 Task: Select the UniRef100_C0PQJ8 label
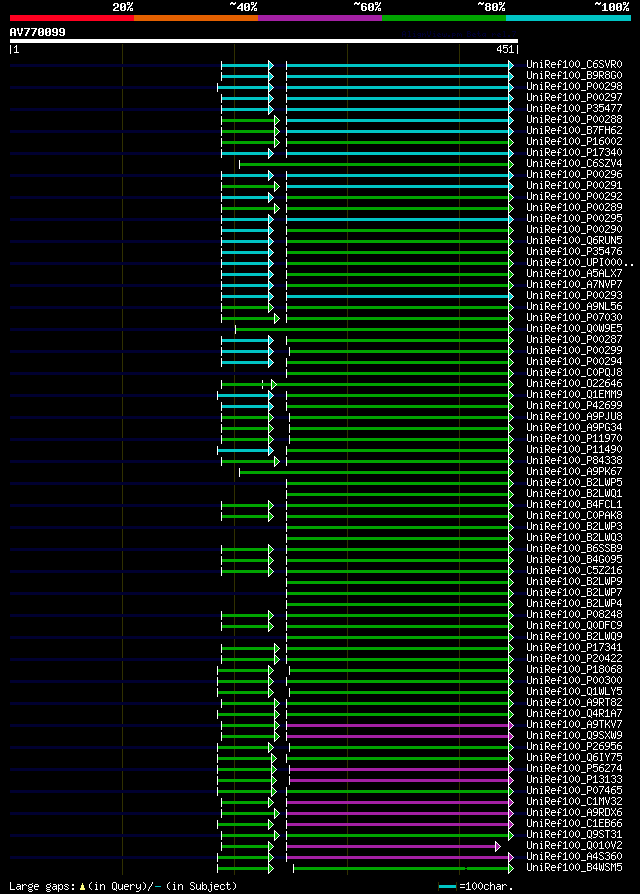(x=574, y=372)
